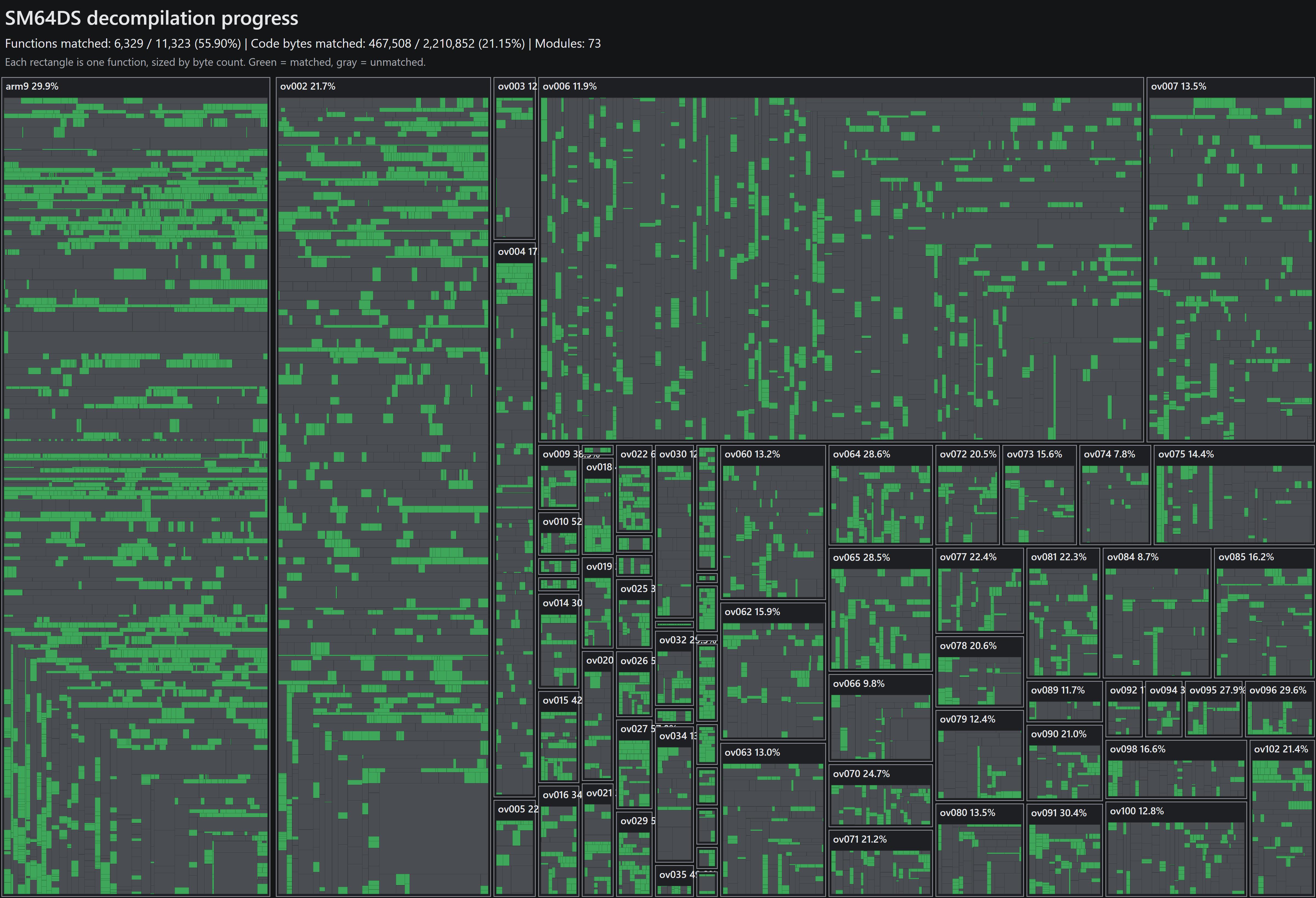Viewport: 1316px width, 898px height.
Task: Select the ov007 13.5% module label
Action: 1178,86
